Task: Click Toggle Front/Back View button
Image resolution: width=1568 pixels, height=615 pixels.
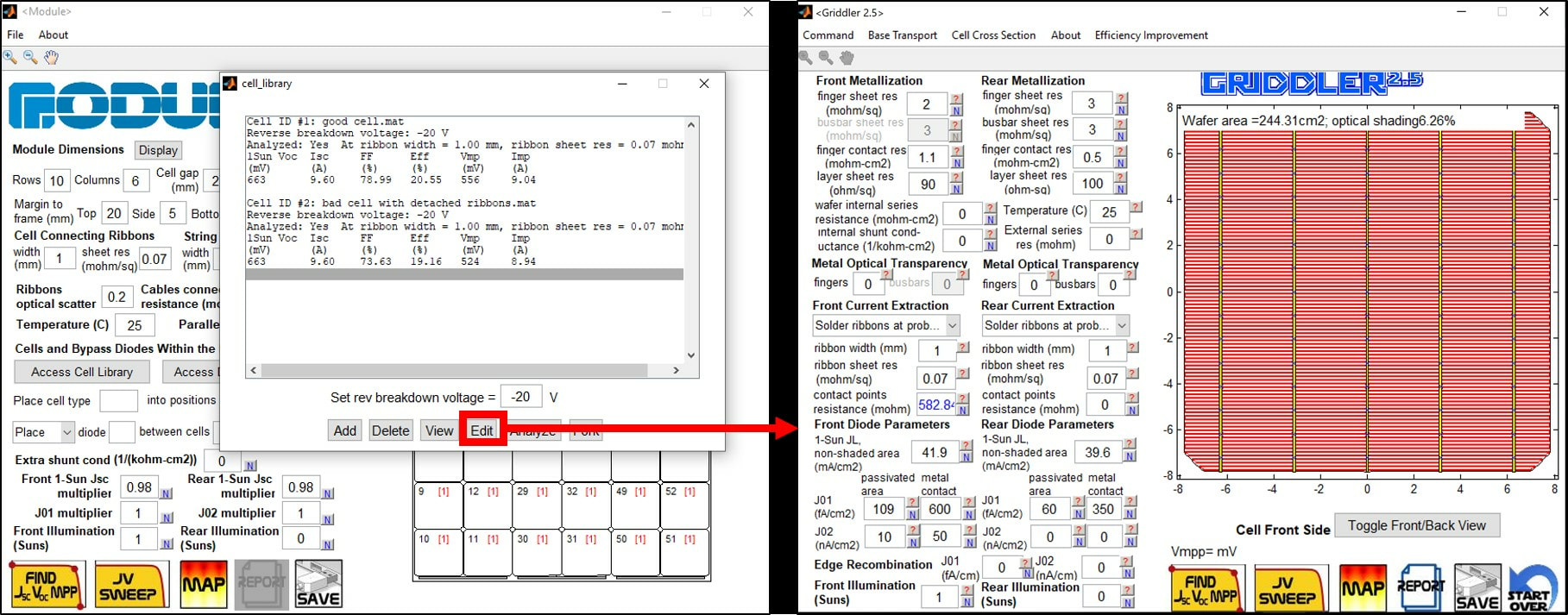Action: click(1417, 525)
